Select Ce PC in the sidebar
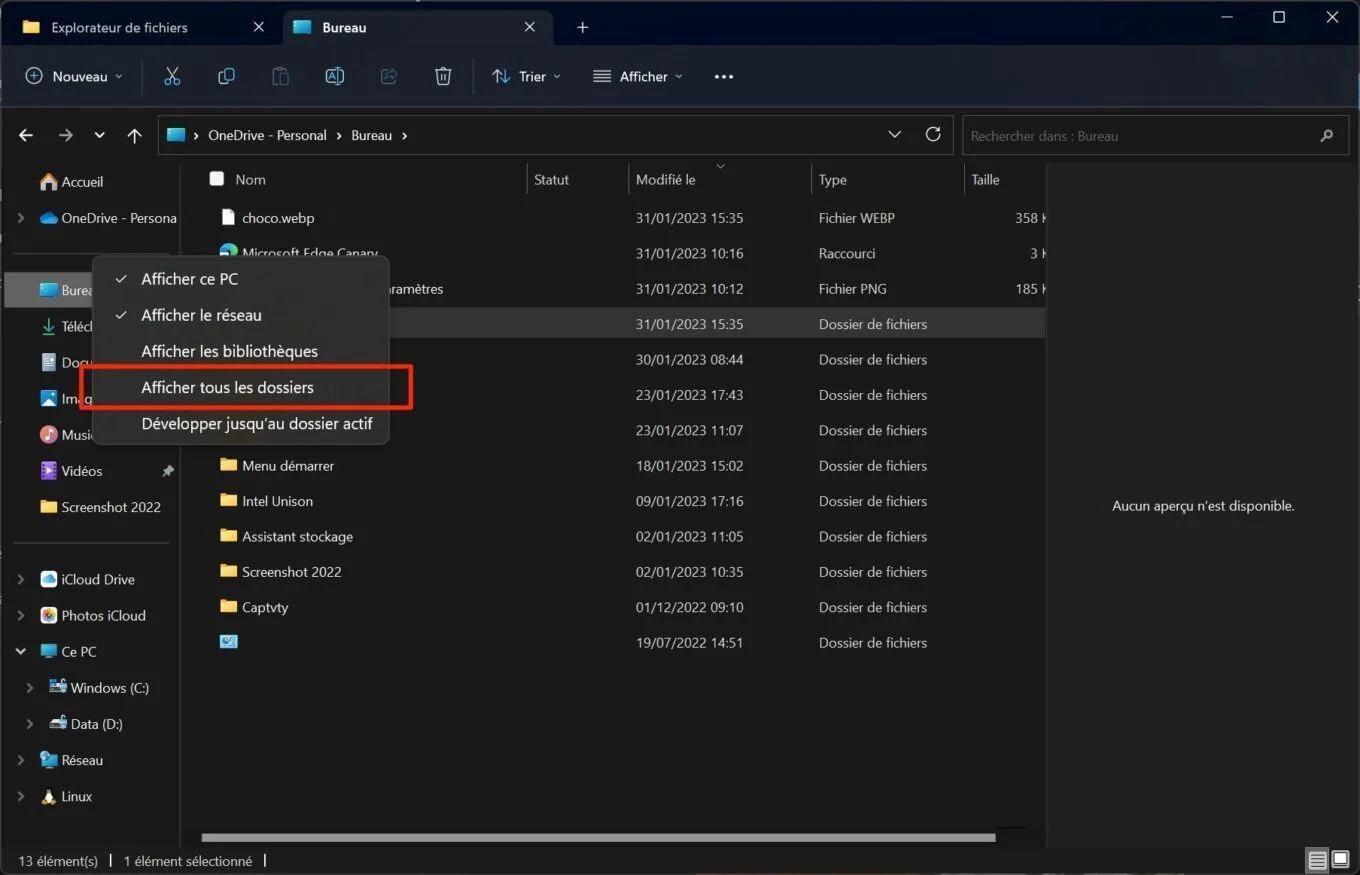 pos(68,652)
